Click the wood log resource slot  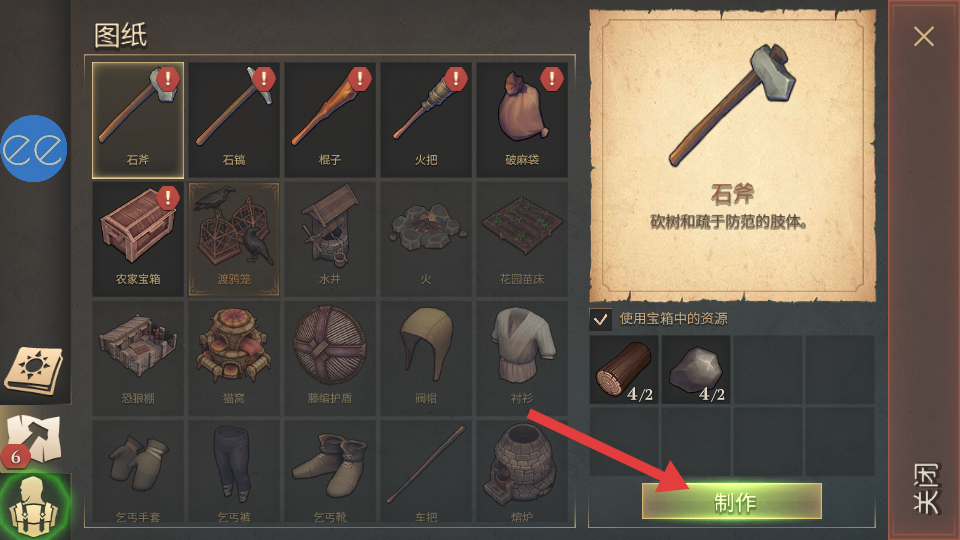(624, 370)
